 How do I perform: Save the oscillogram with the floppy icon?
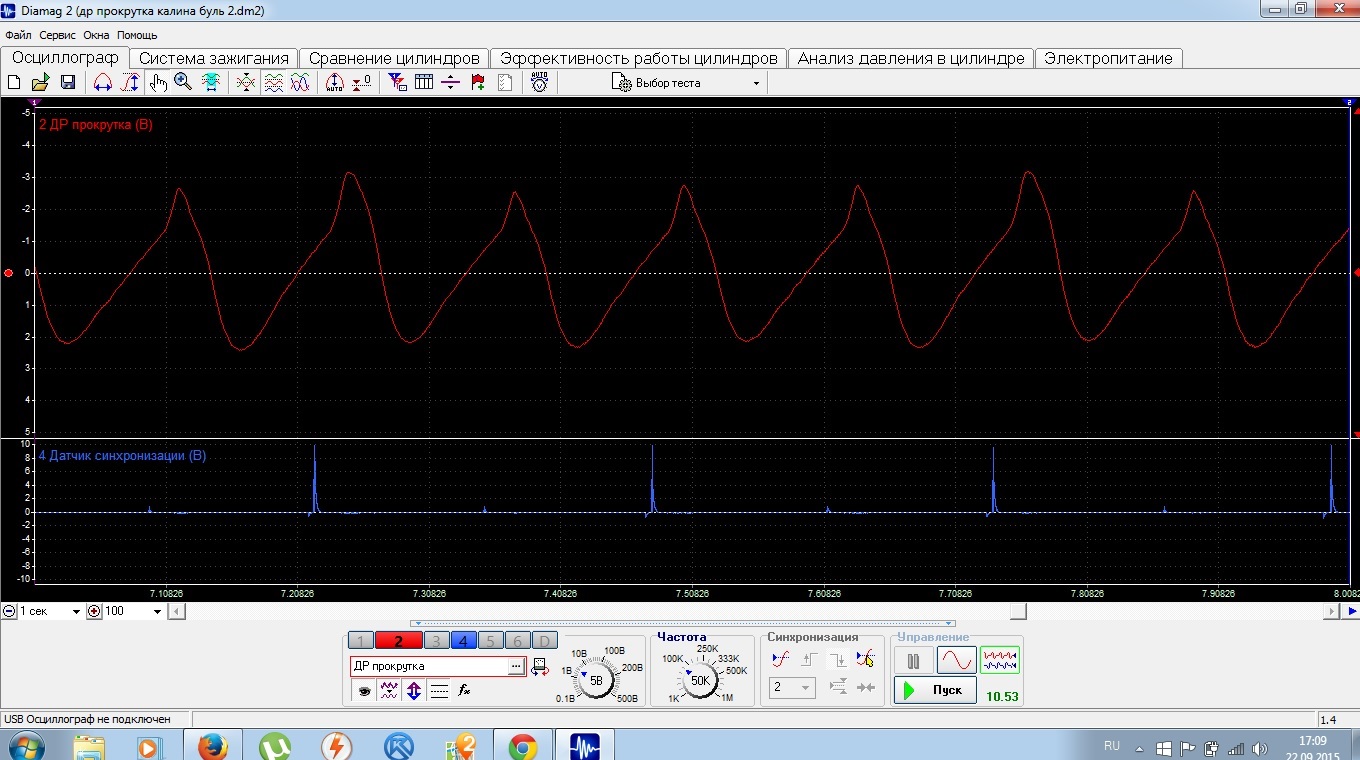[68, 83]
